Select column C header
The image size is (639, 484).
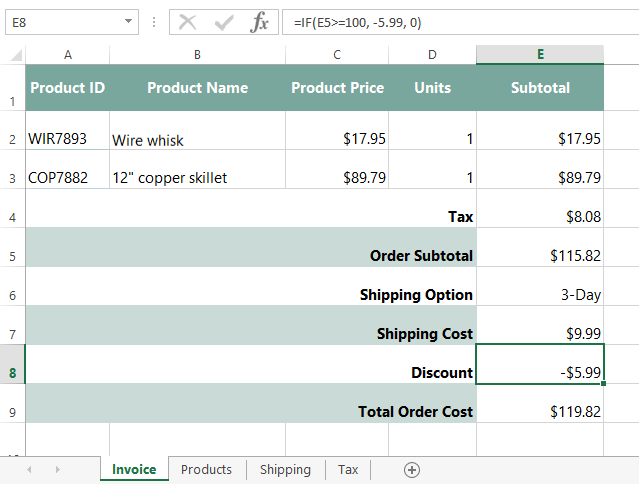coord(337,54)
